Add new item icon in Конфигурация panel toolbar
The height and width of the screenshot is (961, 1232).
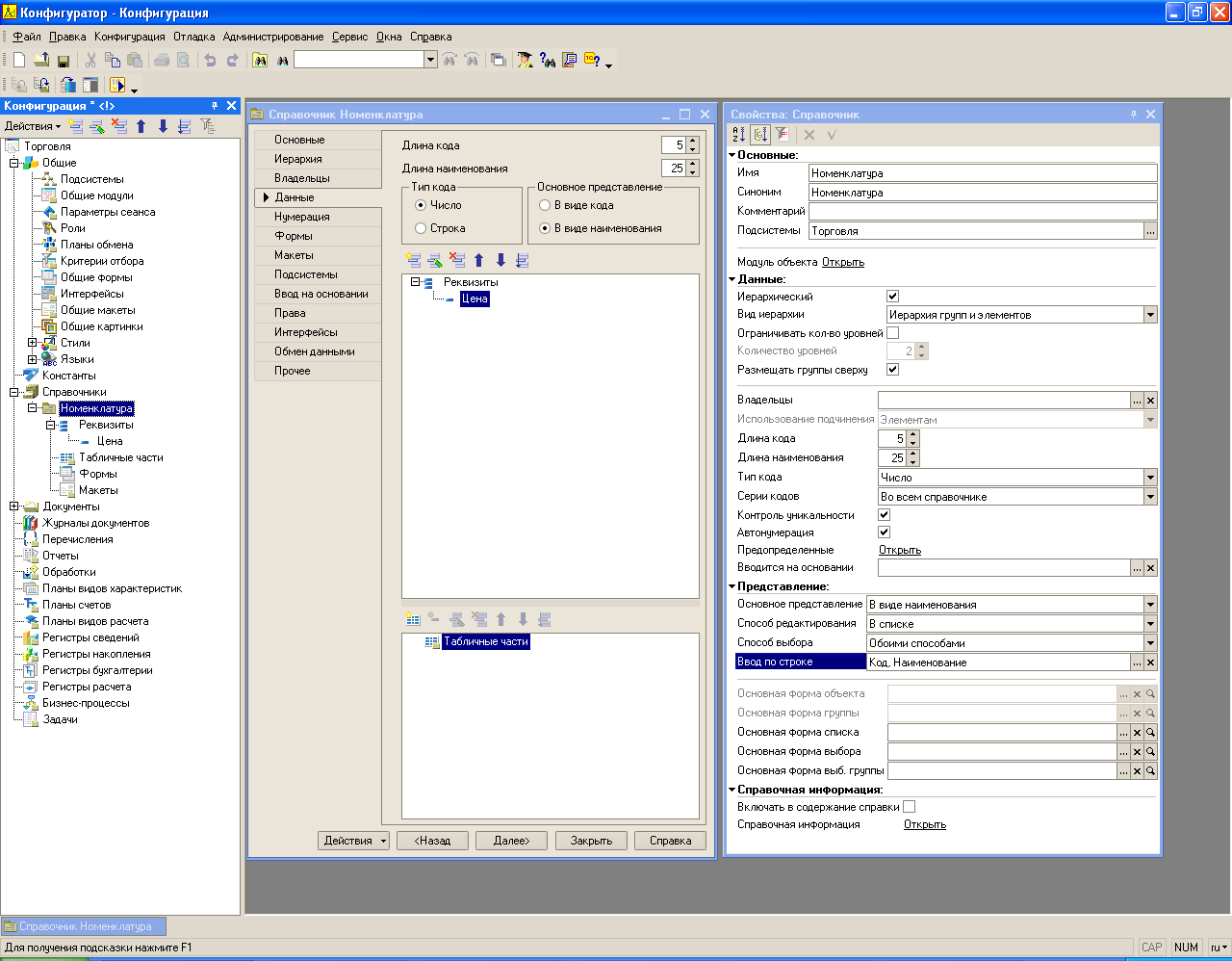(75, 126)
